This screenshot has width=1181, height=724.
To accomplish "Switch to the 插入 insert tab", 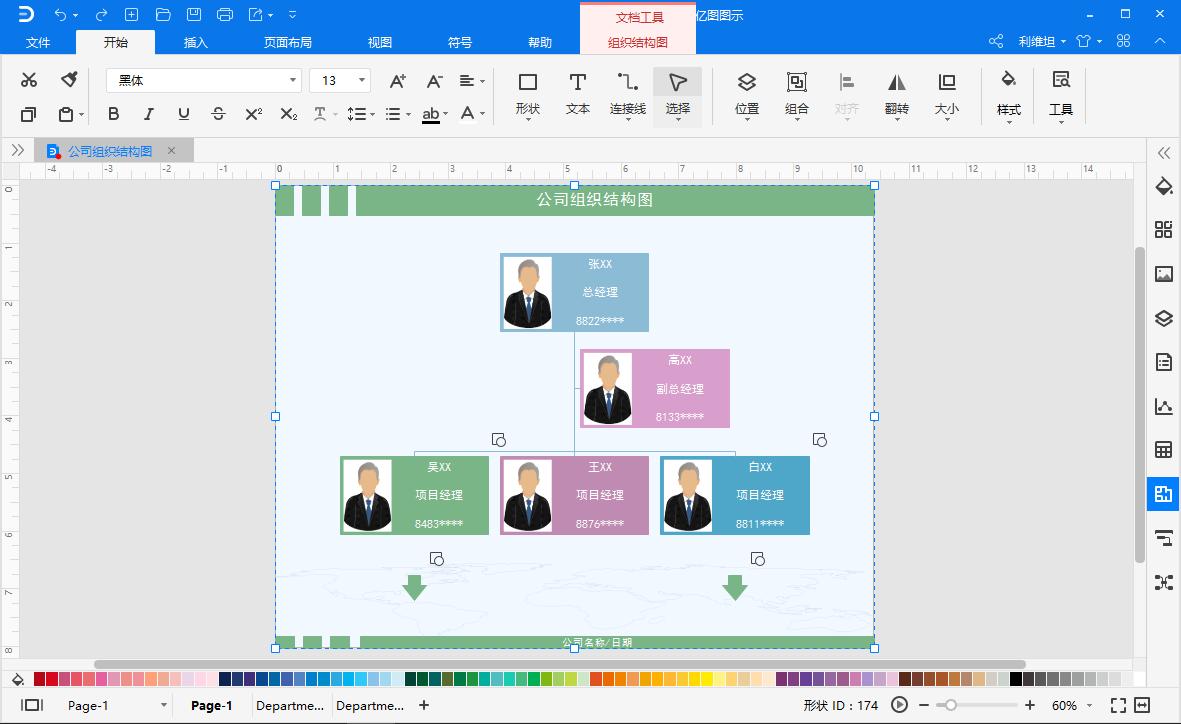I will pos(195,42).
